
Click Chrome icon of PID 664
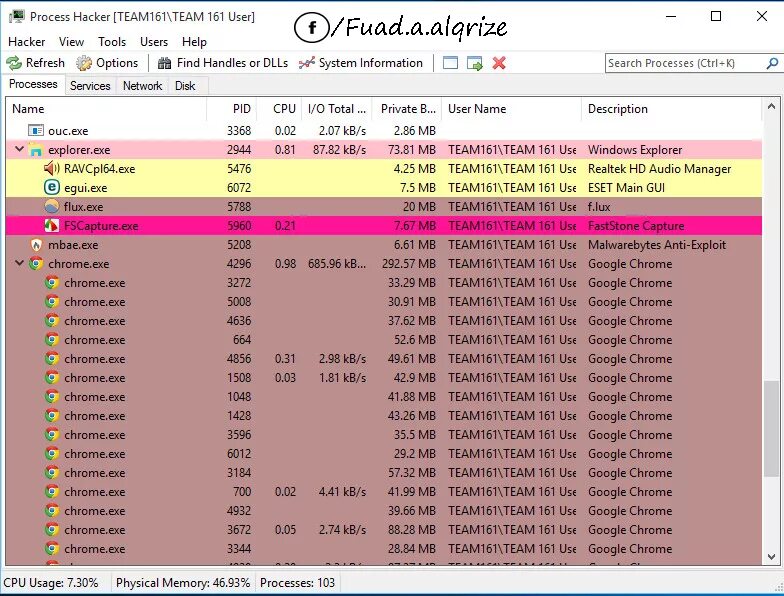coord(52,340)
